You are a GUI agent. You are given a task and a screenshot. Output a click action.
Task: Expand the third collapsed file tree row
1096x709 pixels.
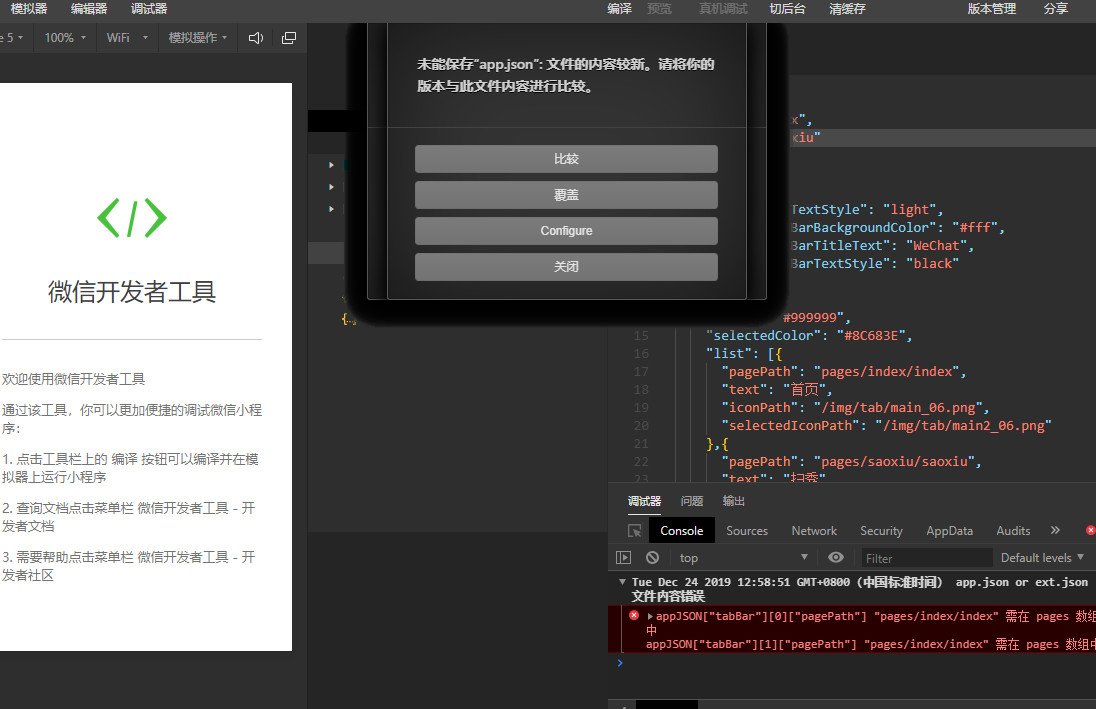tap(331, 209)
